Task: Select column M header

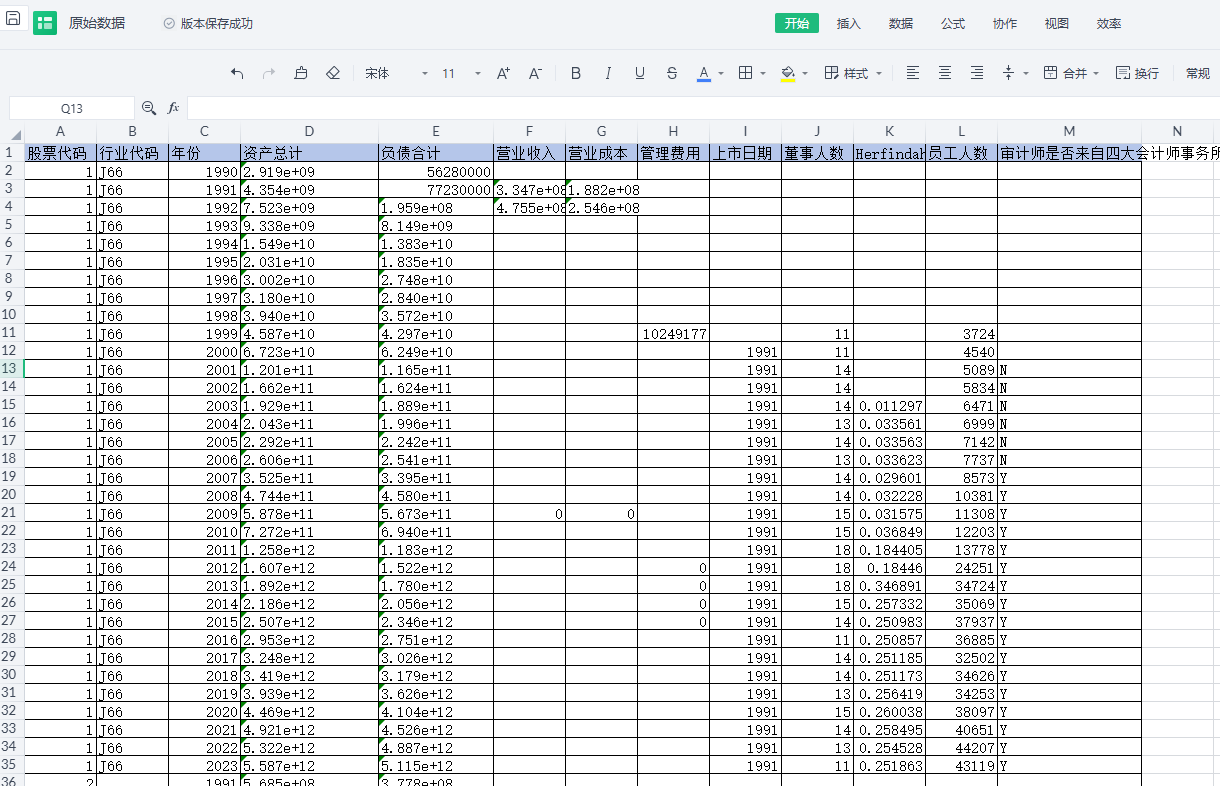Action: coord(1069,131)
